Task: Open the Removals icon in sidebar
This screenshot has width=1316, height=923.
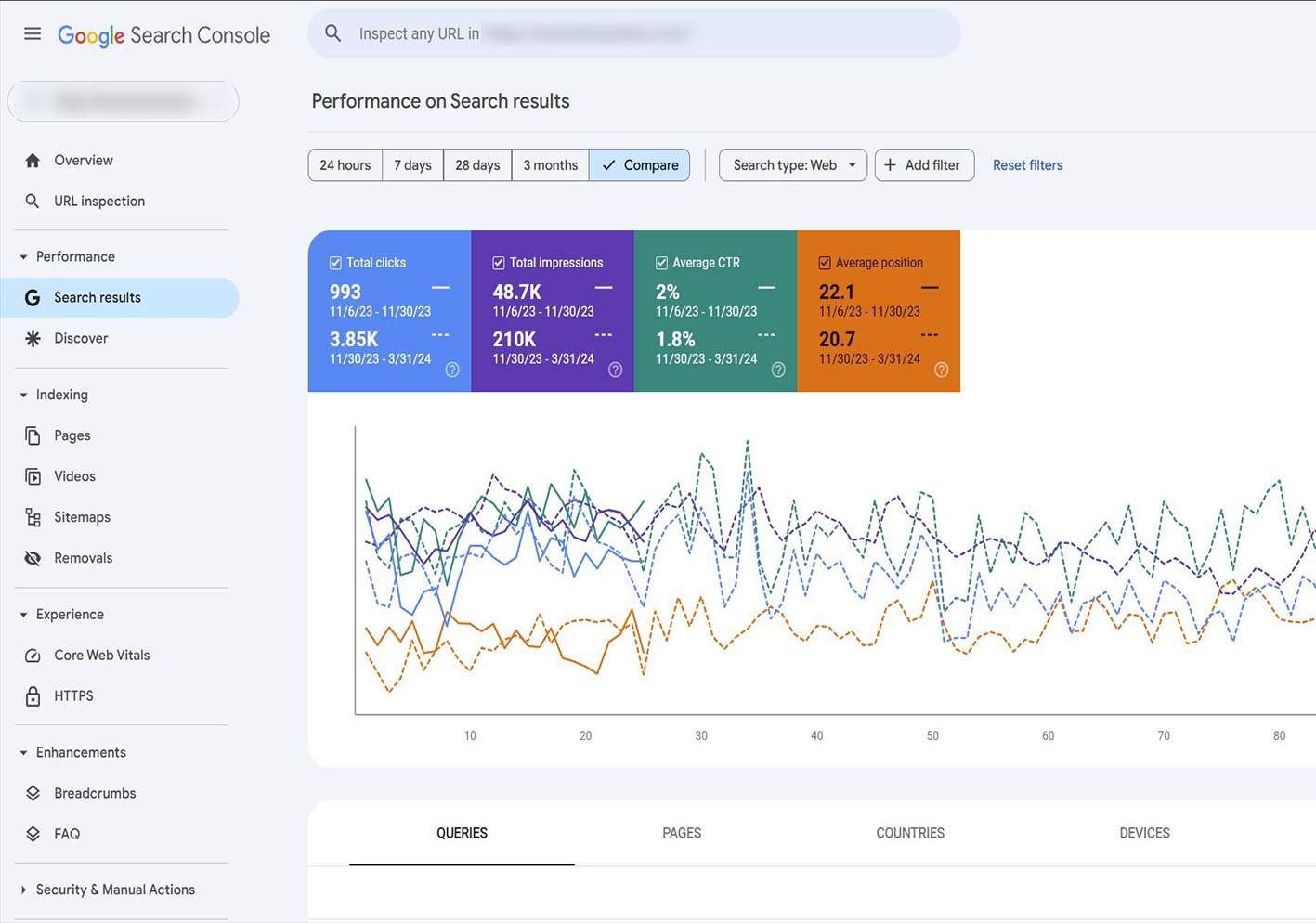Action: (33, 558)
